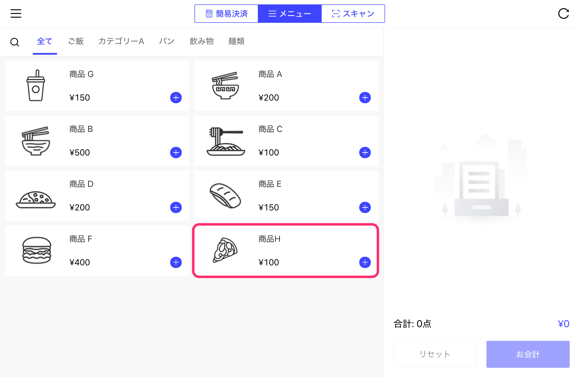Click the リセット button

click(435, 354)
